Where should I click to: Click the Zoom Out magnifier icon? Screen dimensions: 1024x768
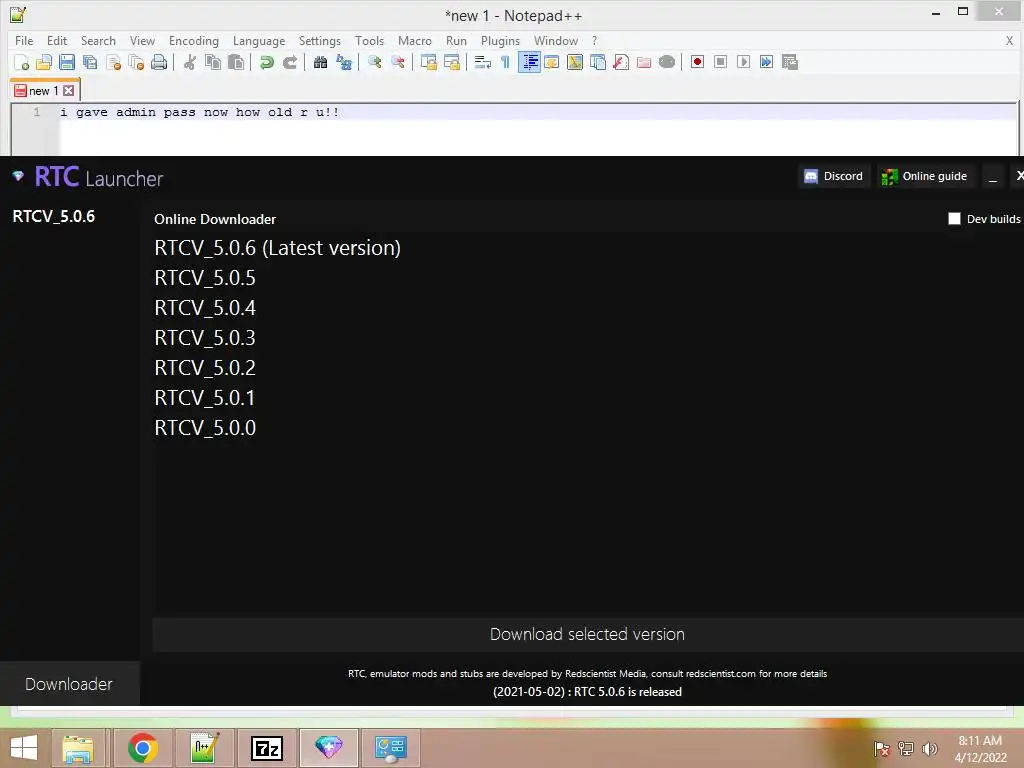pos(397,62)
